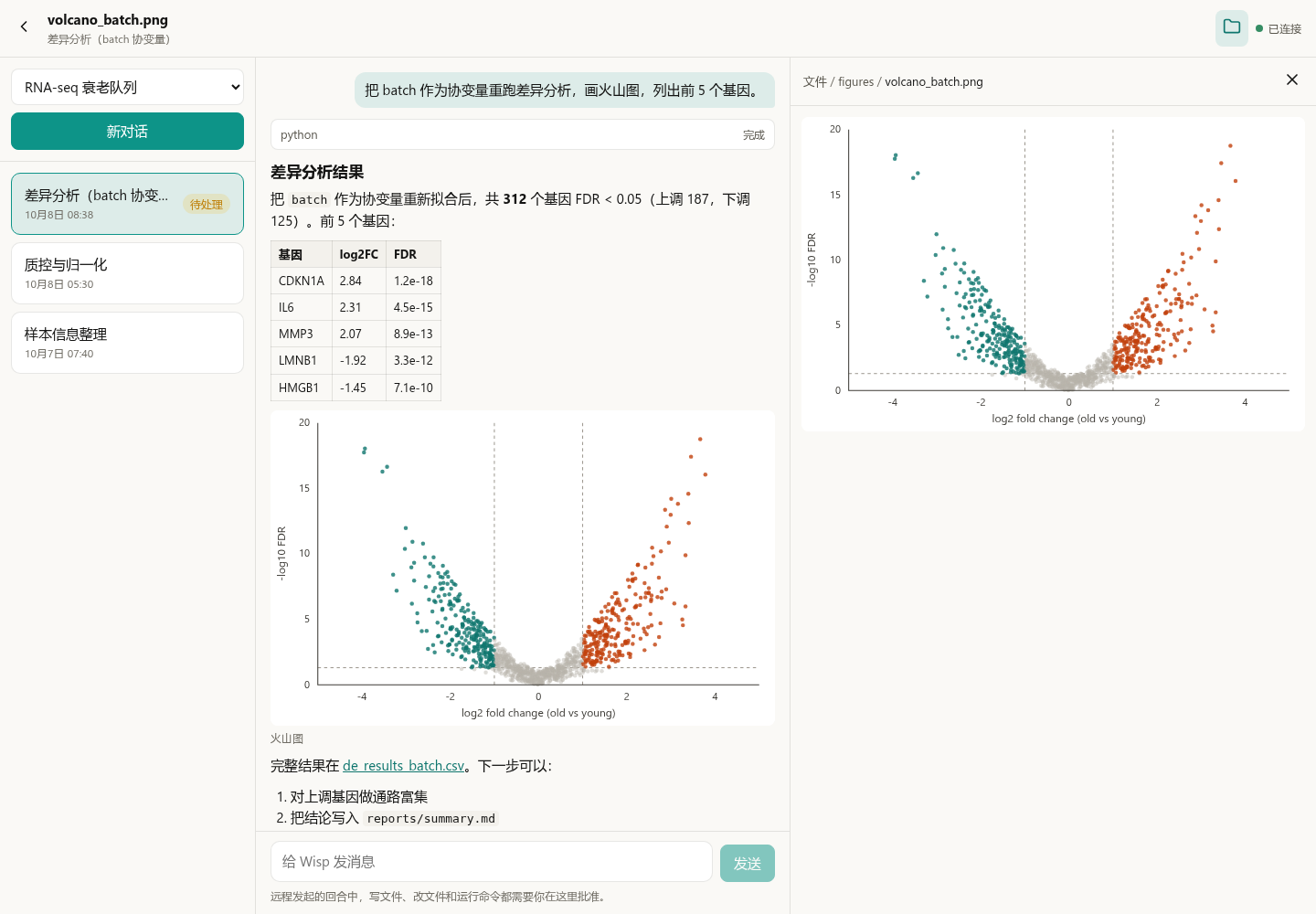
Task: Click the 对上调基因做通路富集 suggestion
Action: (359, 797)
